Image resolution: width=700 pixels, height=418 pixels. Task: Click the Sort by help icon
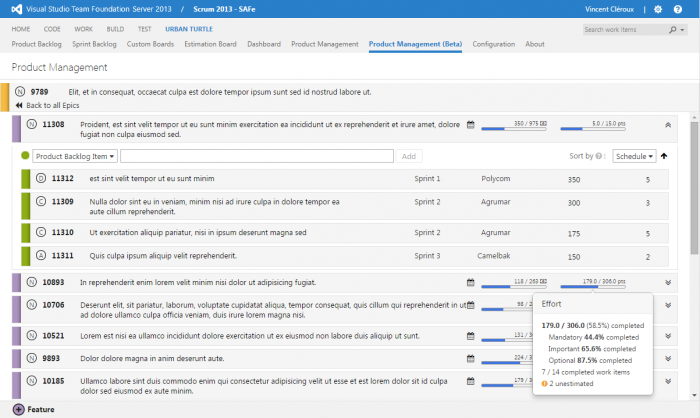tap(599, 156)
